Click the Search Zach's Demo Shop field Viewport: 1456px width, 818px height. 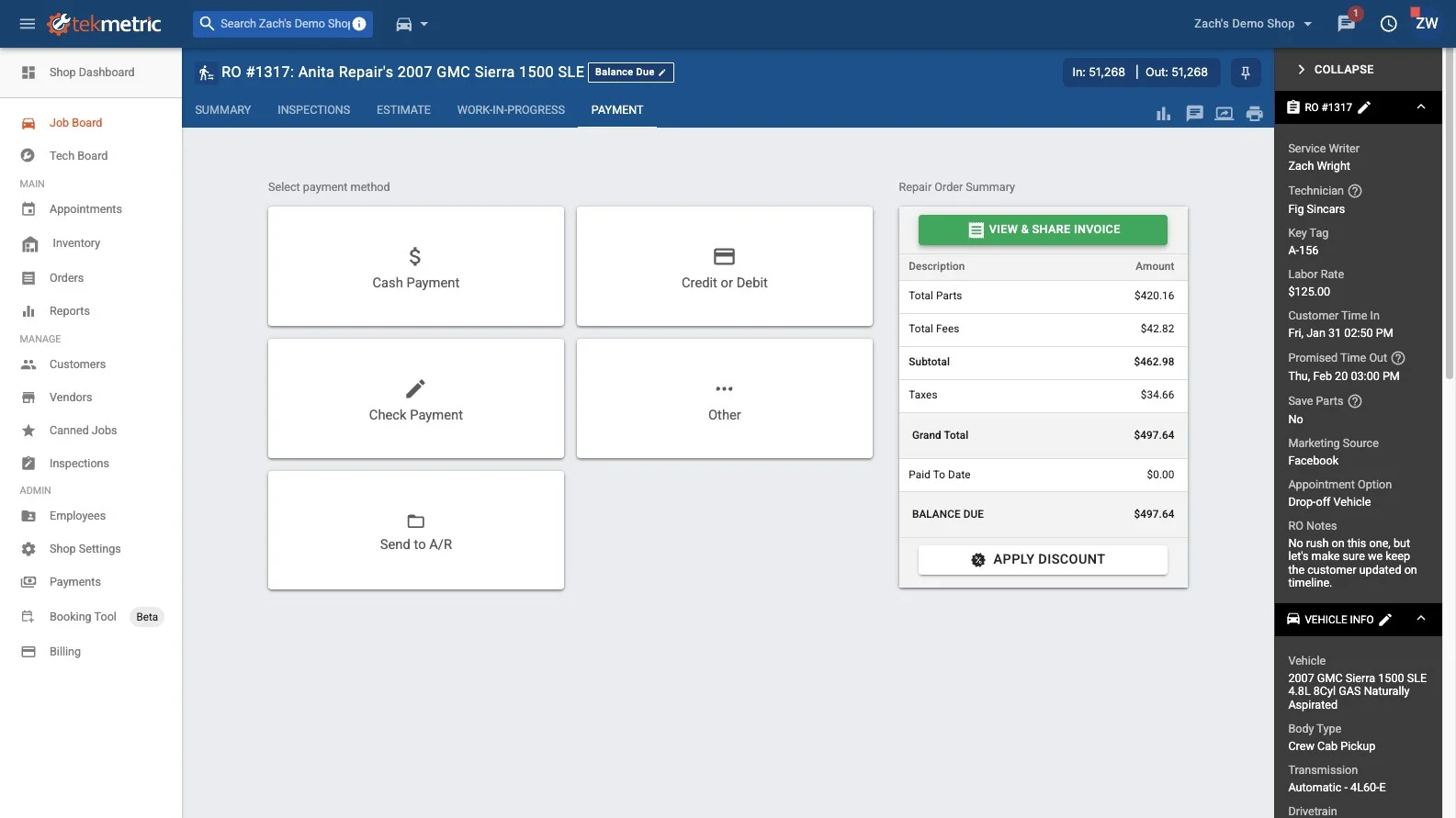pyautogui.click(x=283, y=24)
